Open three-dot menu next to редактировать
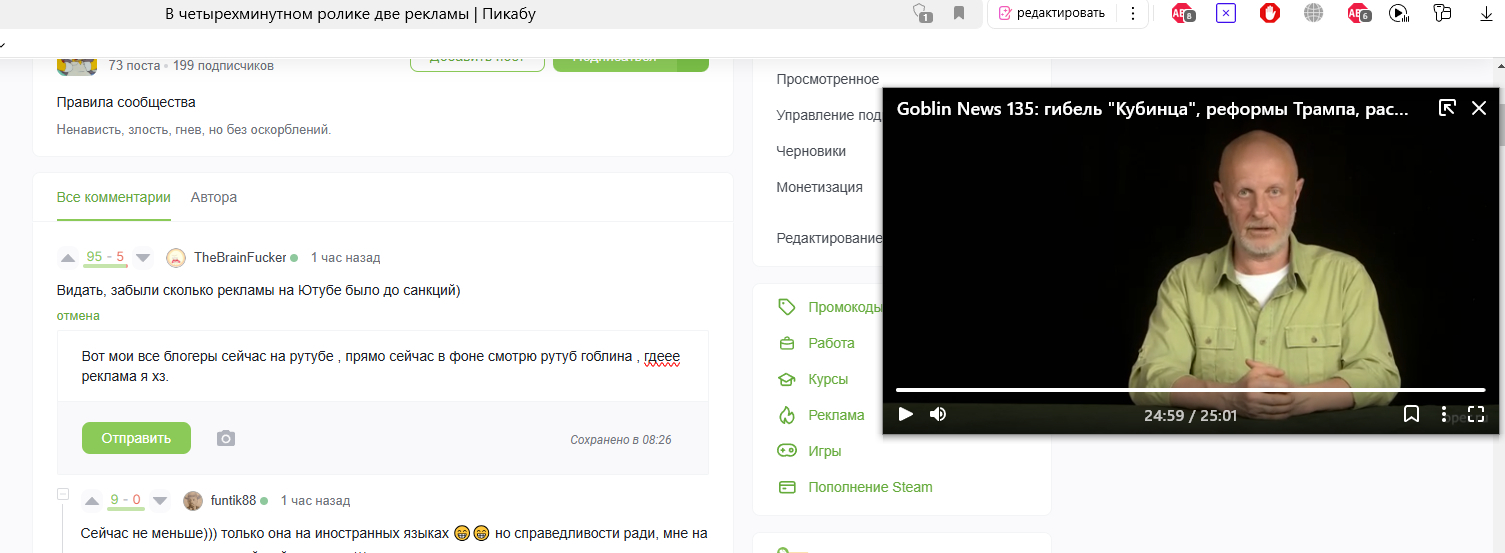Image resolution: width=1505 pixels, height=553 pixels. point(1132,13)
